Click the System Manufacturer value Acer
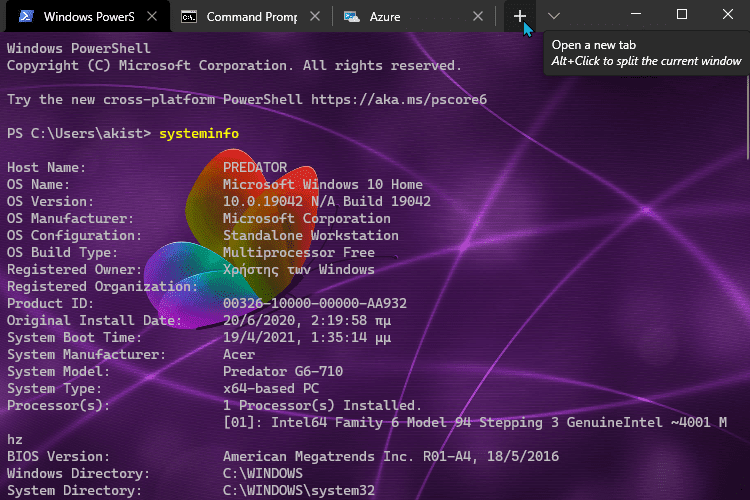The width and height of the screenshot is (750, 500). [239, 355]
